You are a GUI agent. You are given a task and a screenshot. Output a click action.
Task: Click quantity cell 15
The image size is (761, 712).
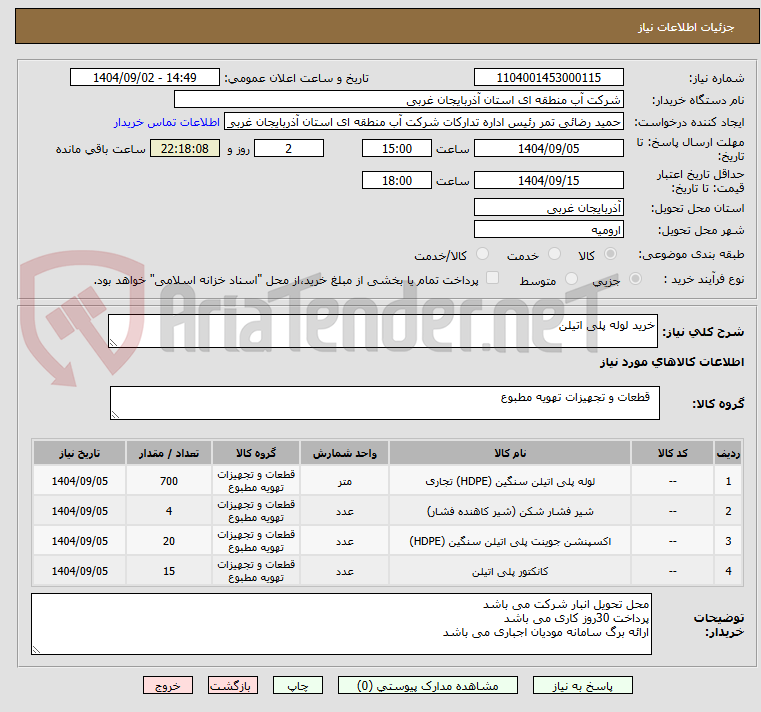click(x=168, y=571)
